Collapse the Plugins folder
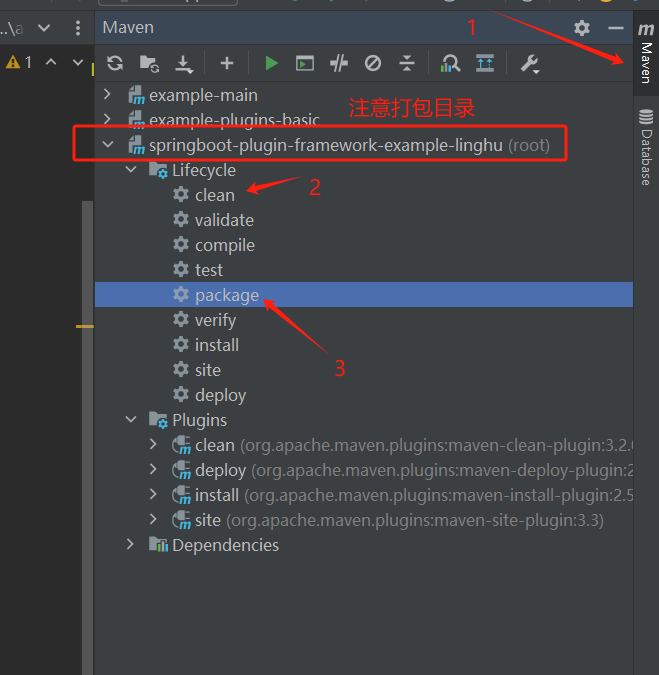The width and height of the screenshot is (659, 675). tap(131, 419)
